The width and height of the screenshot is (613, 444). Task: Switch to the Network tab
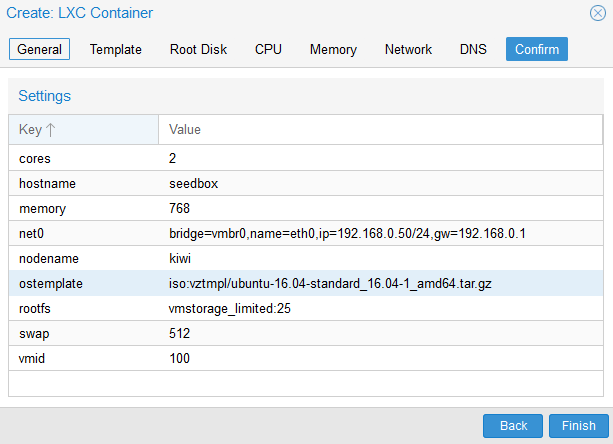point(408,49)
